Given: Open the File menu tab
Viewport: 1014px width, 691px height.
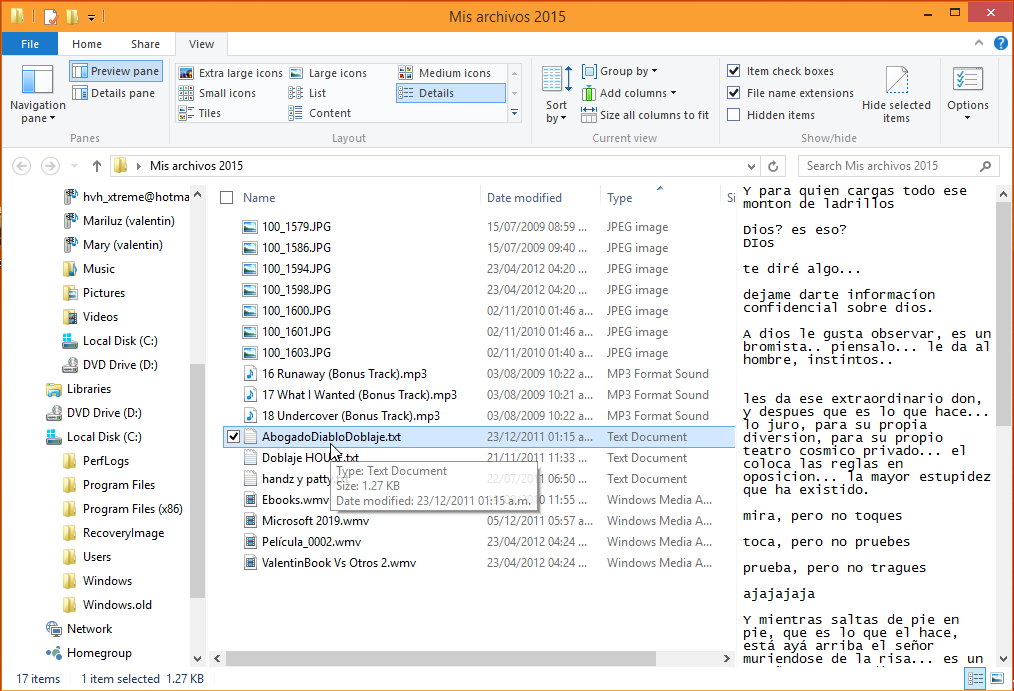Looking at the screenshot, I should 30,44.
